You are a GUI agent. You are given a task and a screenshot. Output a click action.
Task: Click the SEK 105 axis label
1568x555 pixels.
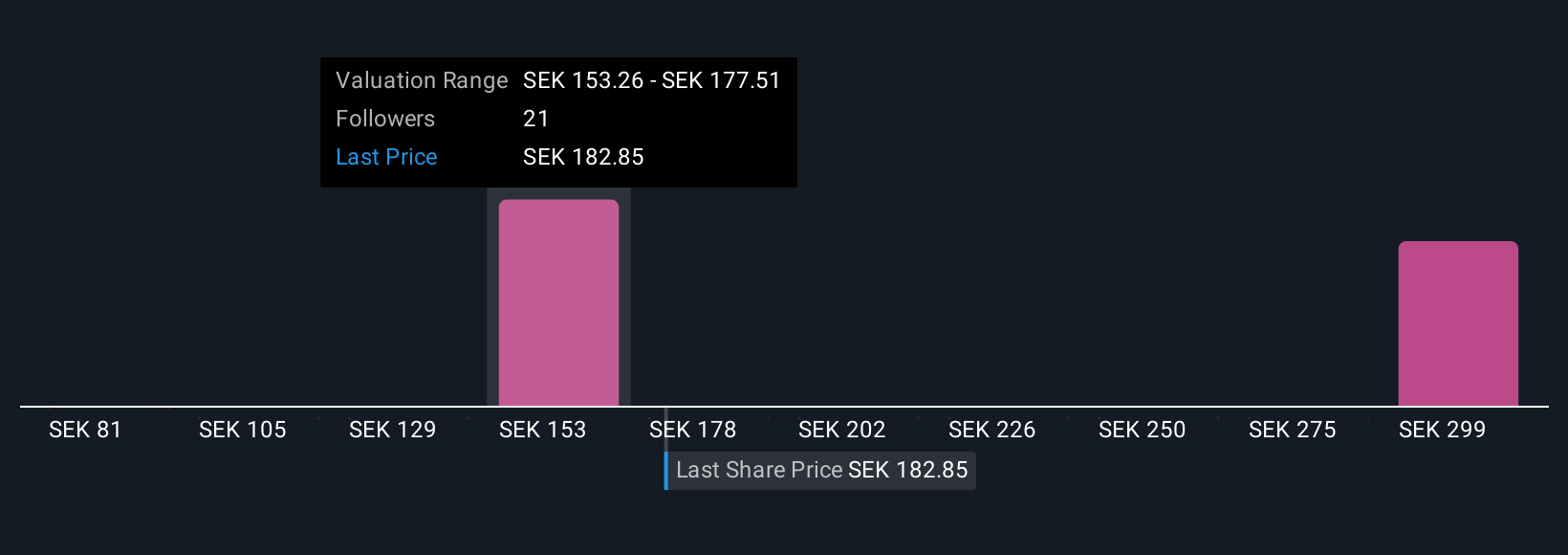coord(242,430)
